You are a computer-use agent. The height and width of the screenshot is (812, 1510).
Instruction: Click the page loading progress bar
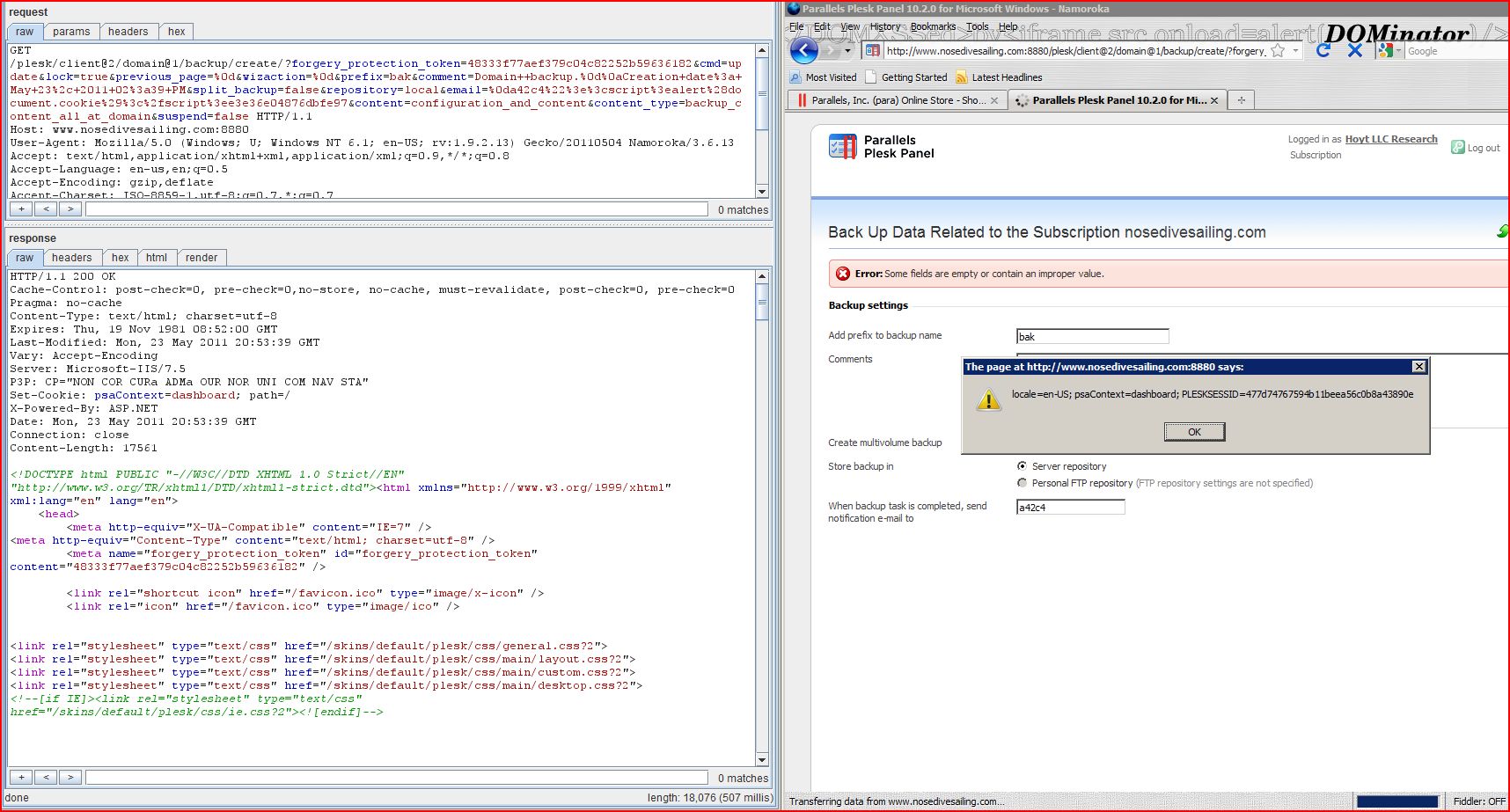point(1397,801)
